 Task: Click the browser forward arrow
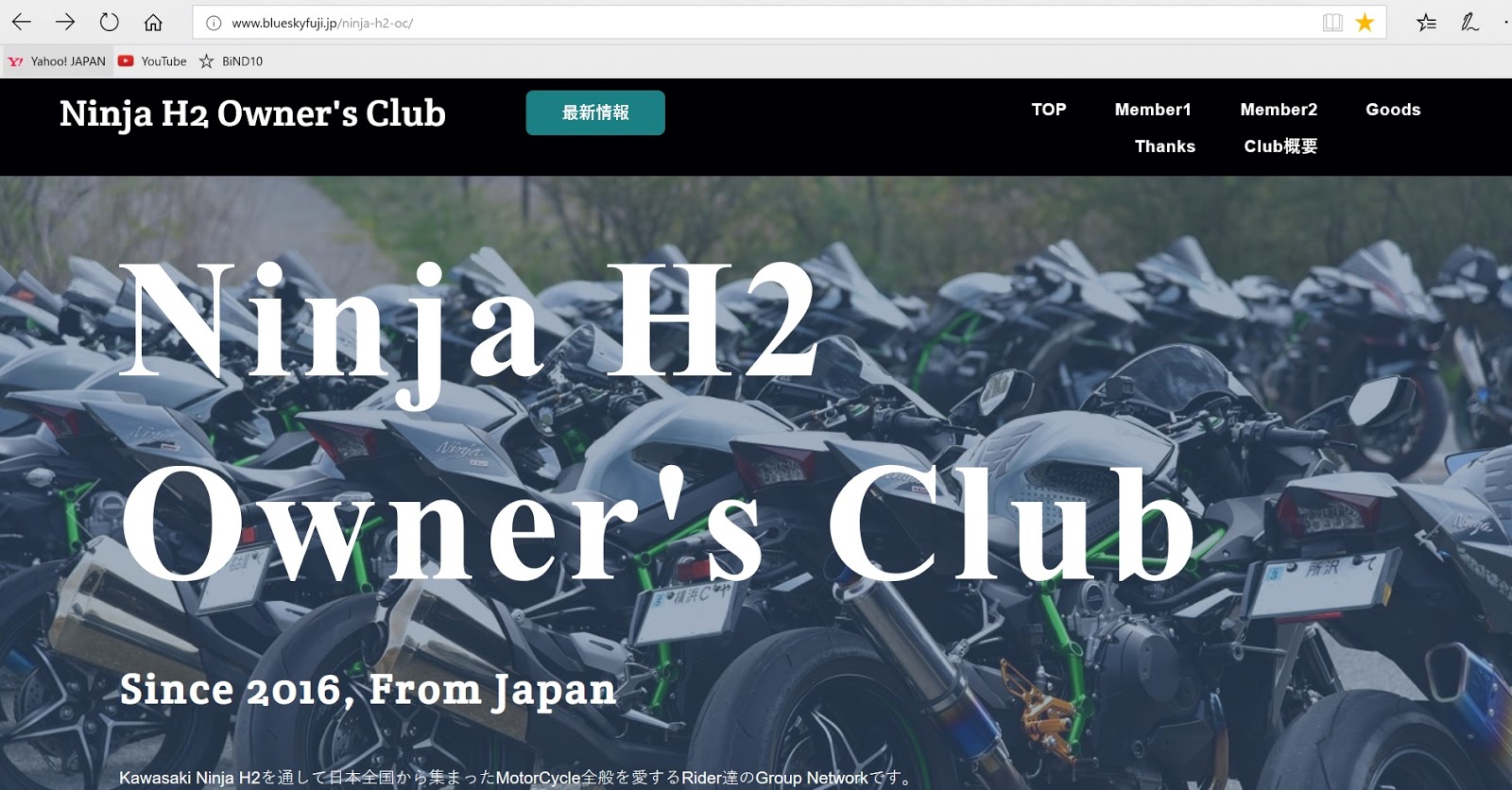point(65,22)
